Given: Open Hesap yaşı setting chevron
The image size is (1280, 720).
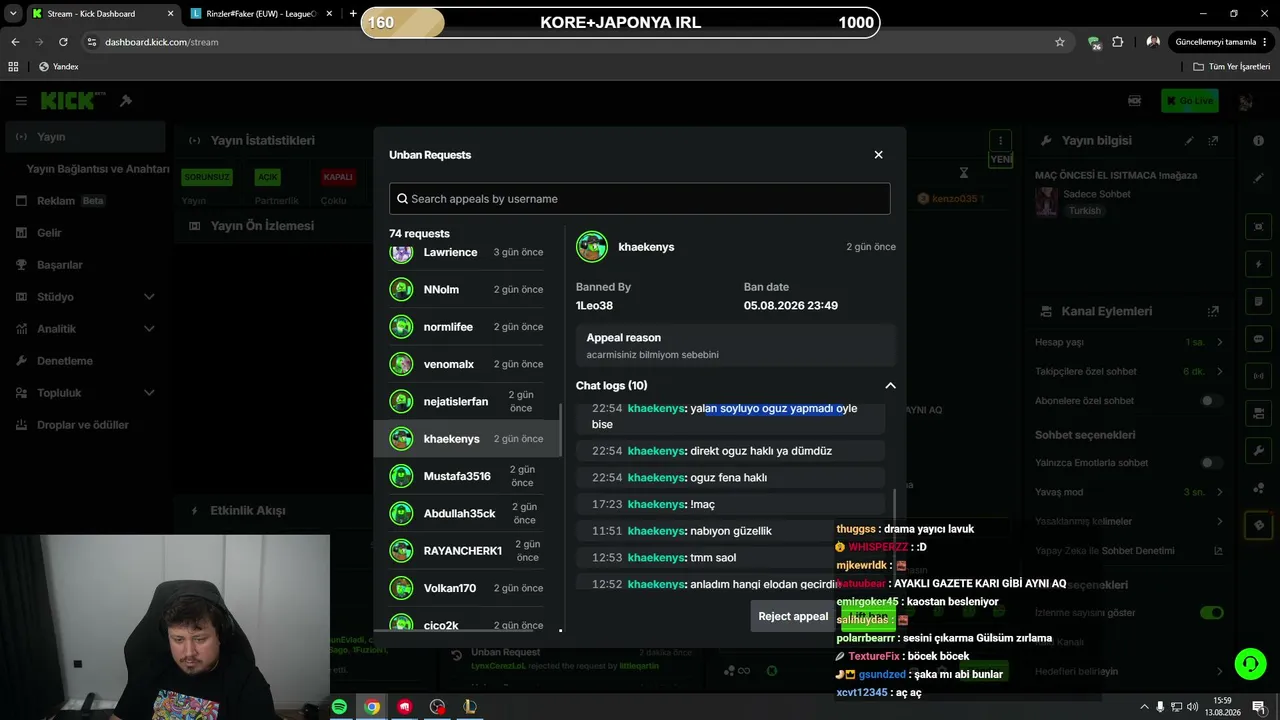Looking at the screenshot, I should (1219, 342).
